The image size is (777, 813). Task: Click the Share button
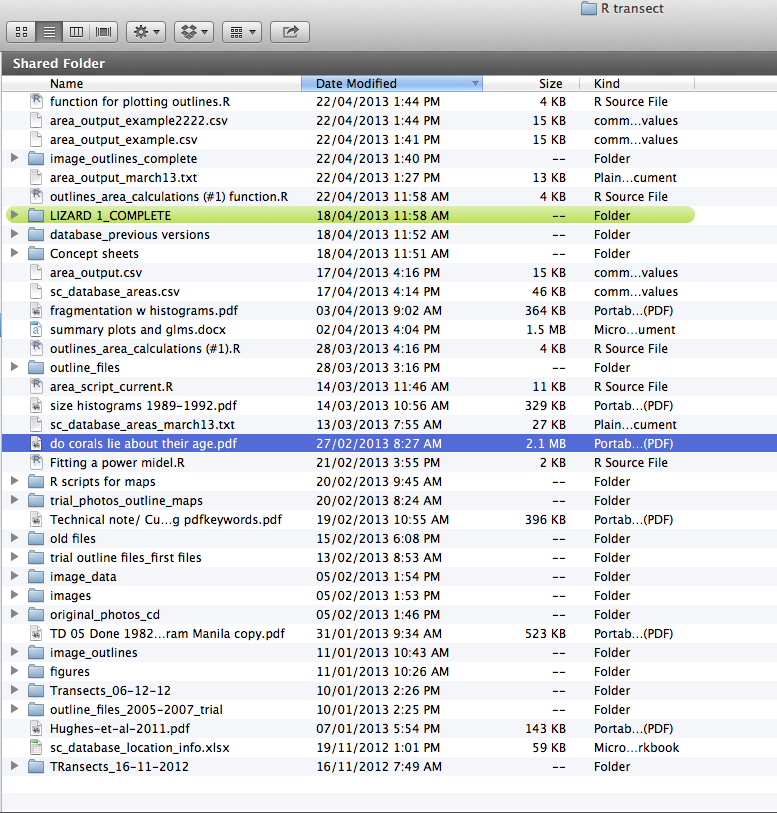click(290, 32)
